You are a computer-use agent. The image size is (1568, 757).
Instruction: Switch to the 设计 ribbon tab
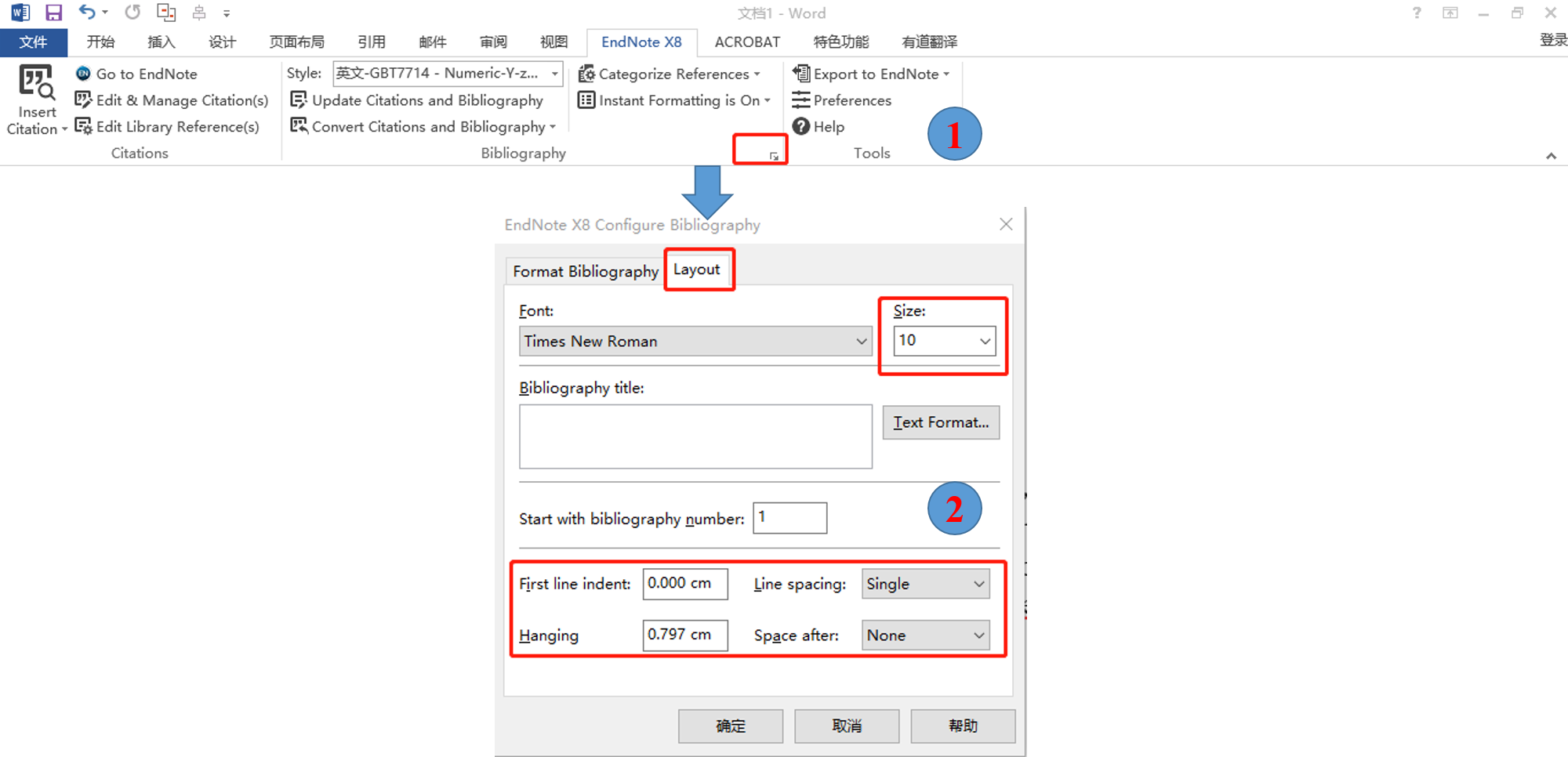(223, 42)
